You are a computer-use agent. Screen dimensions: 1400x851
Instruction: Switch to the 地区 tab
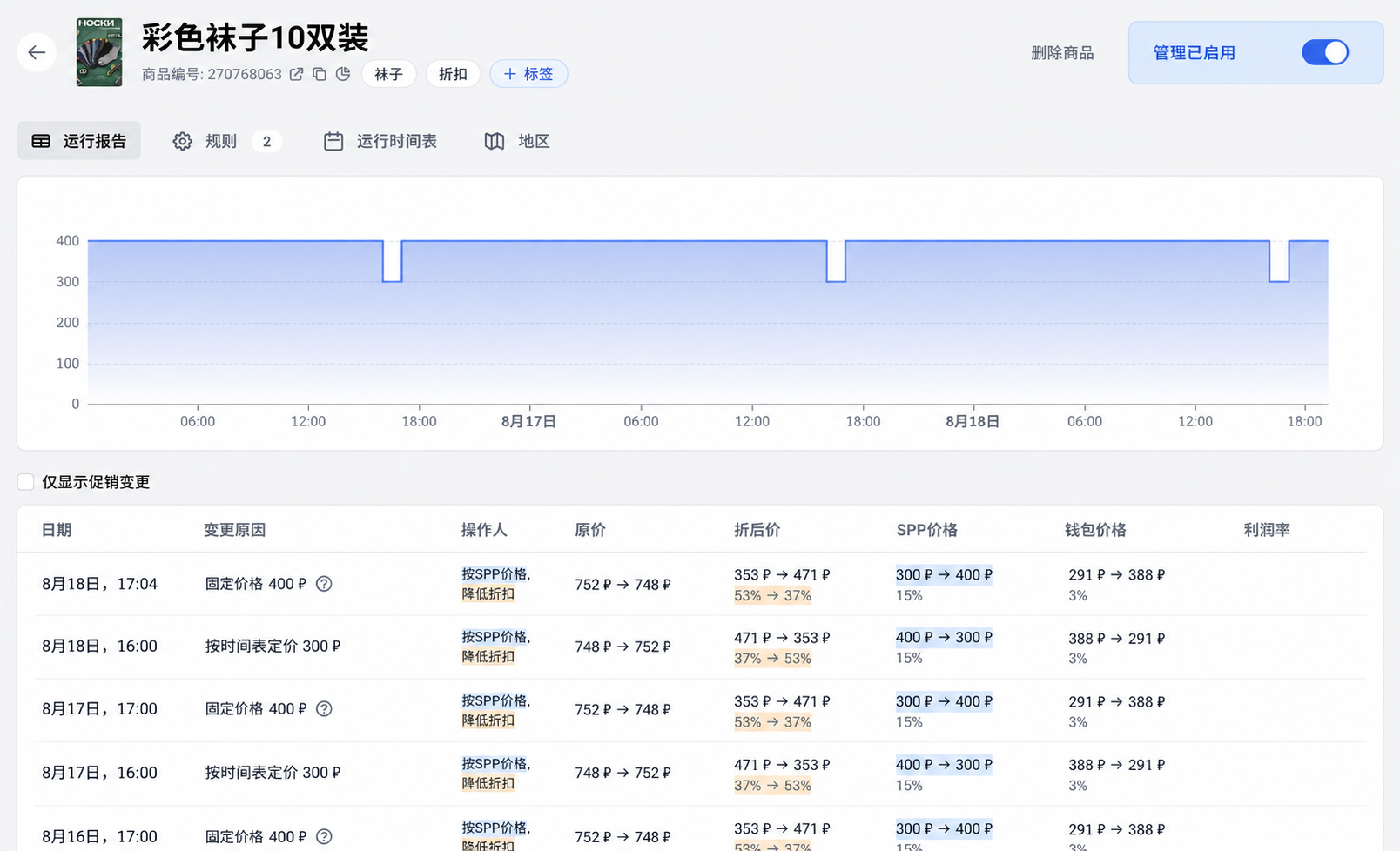click(x=517, y=141)
